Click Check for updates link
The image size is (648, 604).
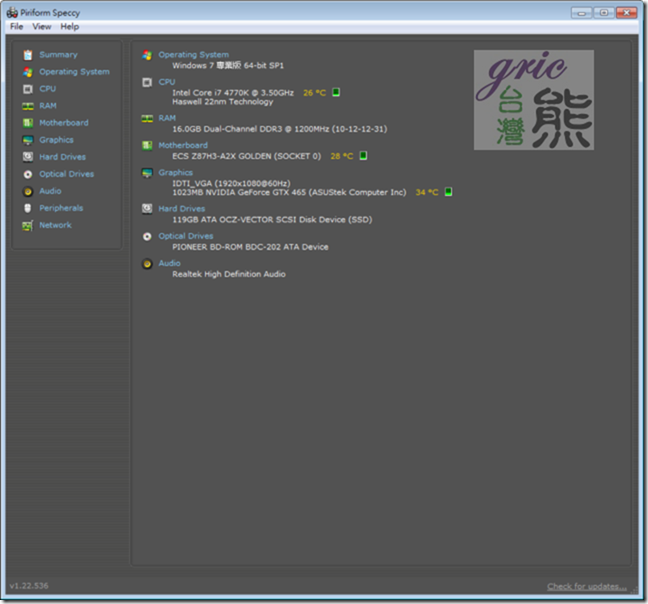pos(587,587)
